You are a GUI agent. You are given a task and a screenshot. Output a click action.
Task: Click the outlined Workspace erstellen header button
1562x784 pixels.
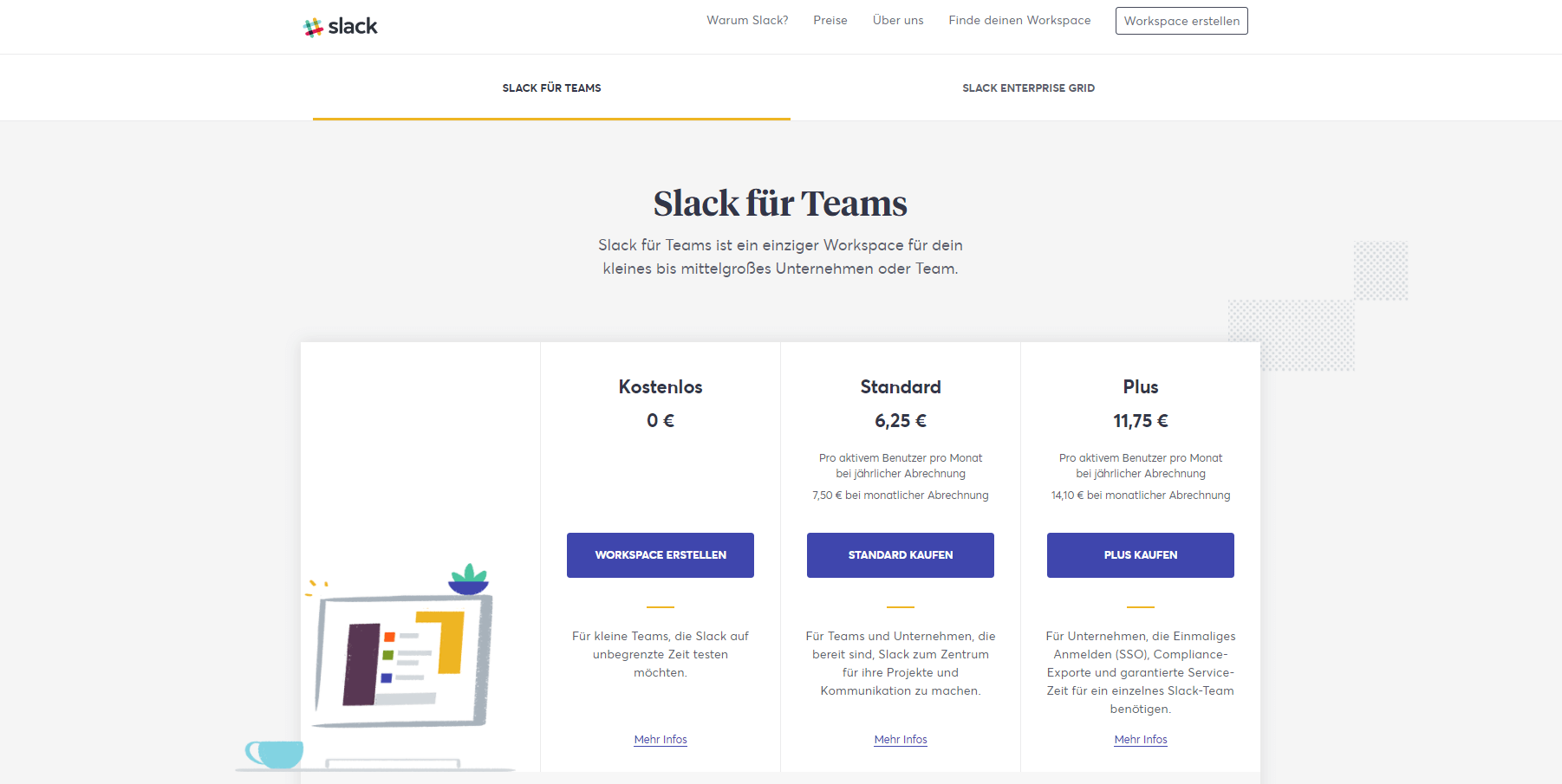point(1181,21)
